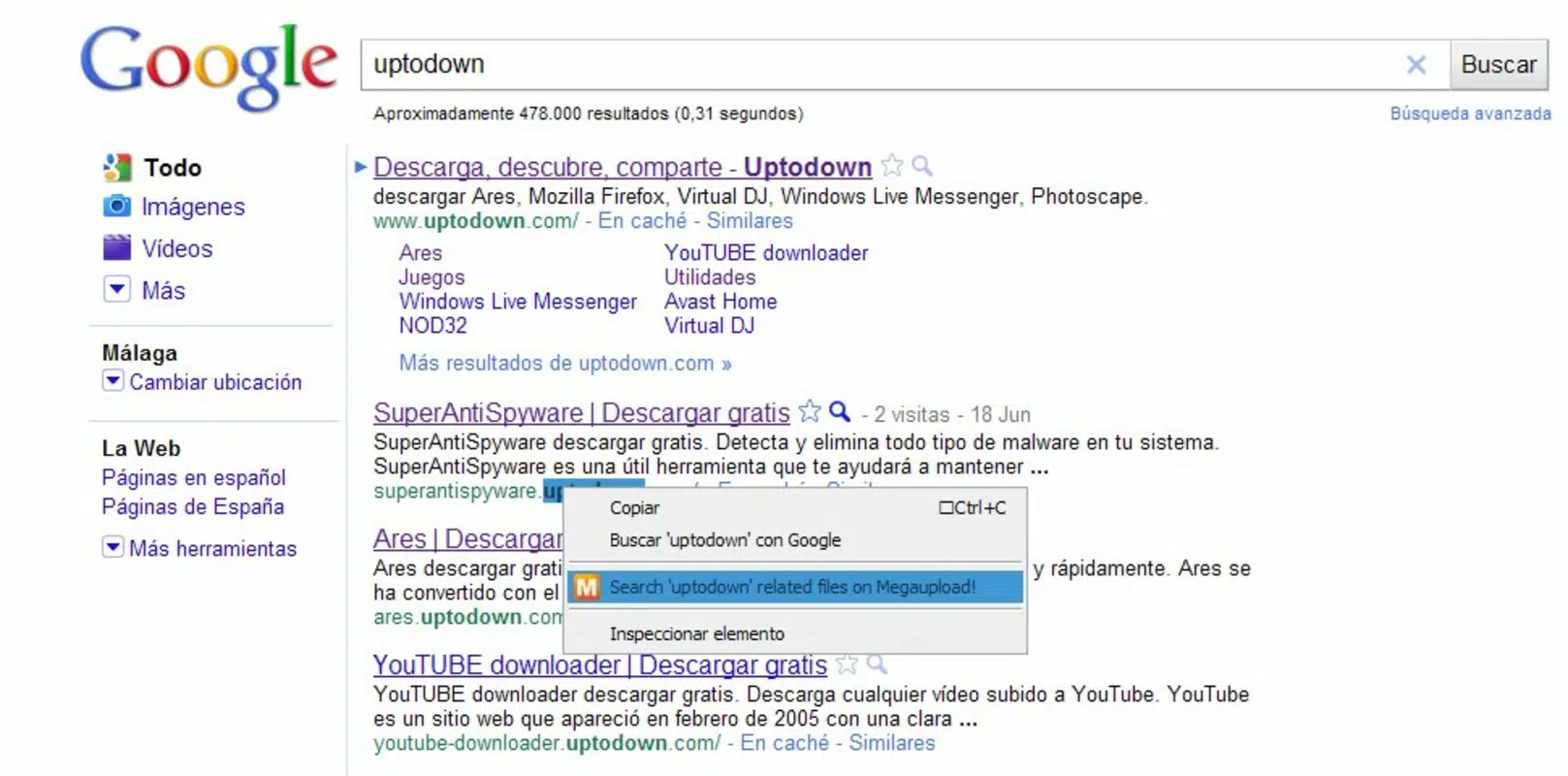
Task: Star the YouTUBE downloader result
Action: (x=847, y=664)
